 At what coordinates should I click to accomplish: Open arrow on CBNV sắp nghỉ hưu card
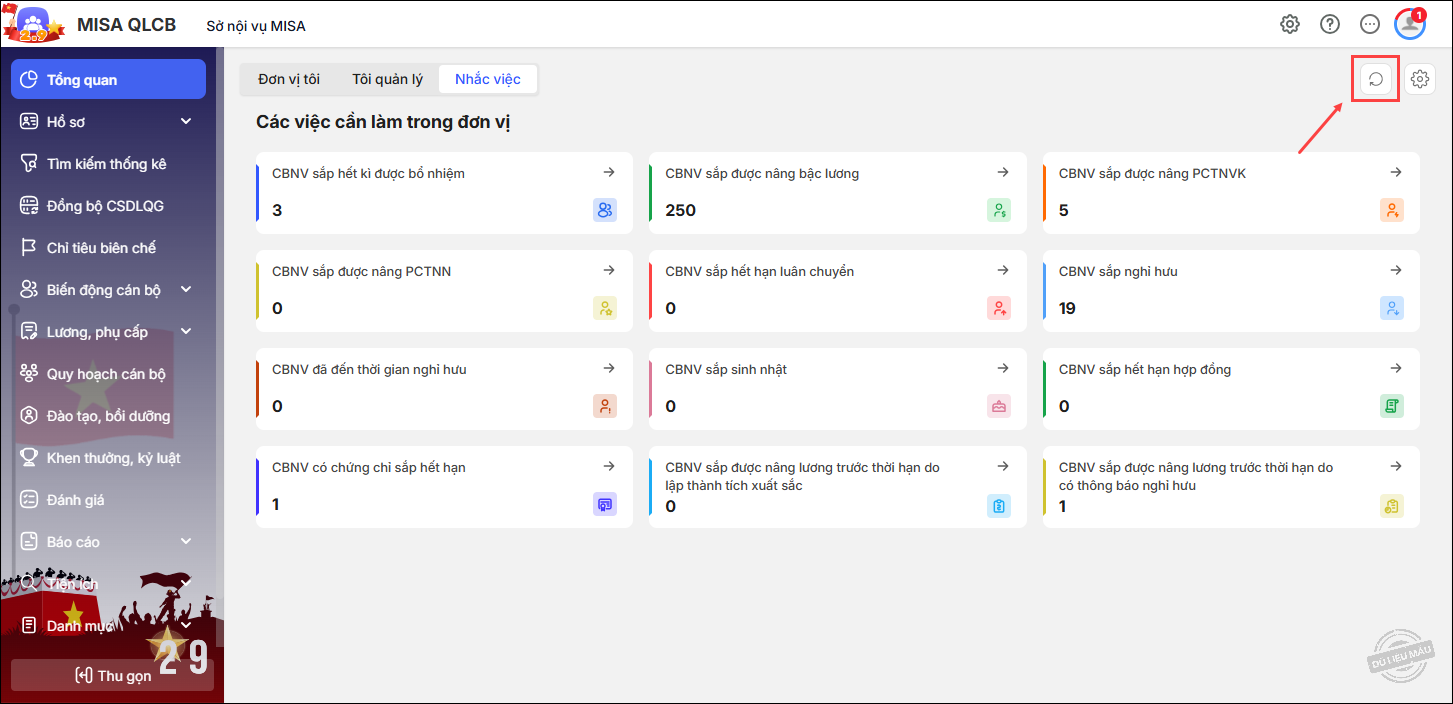(x=1396, y=270)
